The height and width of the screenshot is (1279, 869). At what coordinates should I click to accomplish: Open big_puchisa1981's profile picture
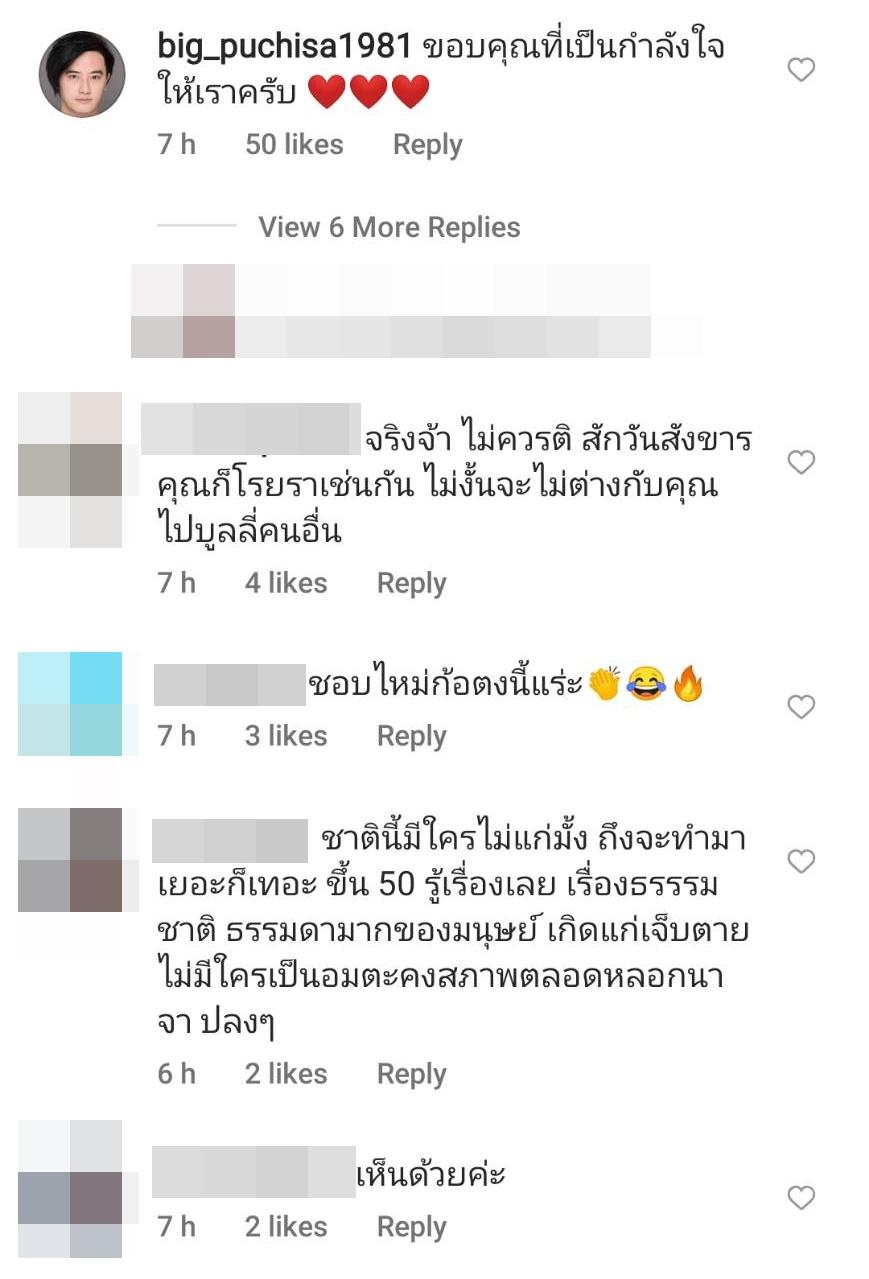pyautogui.click(x=81, y=74)
